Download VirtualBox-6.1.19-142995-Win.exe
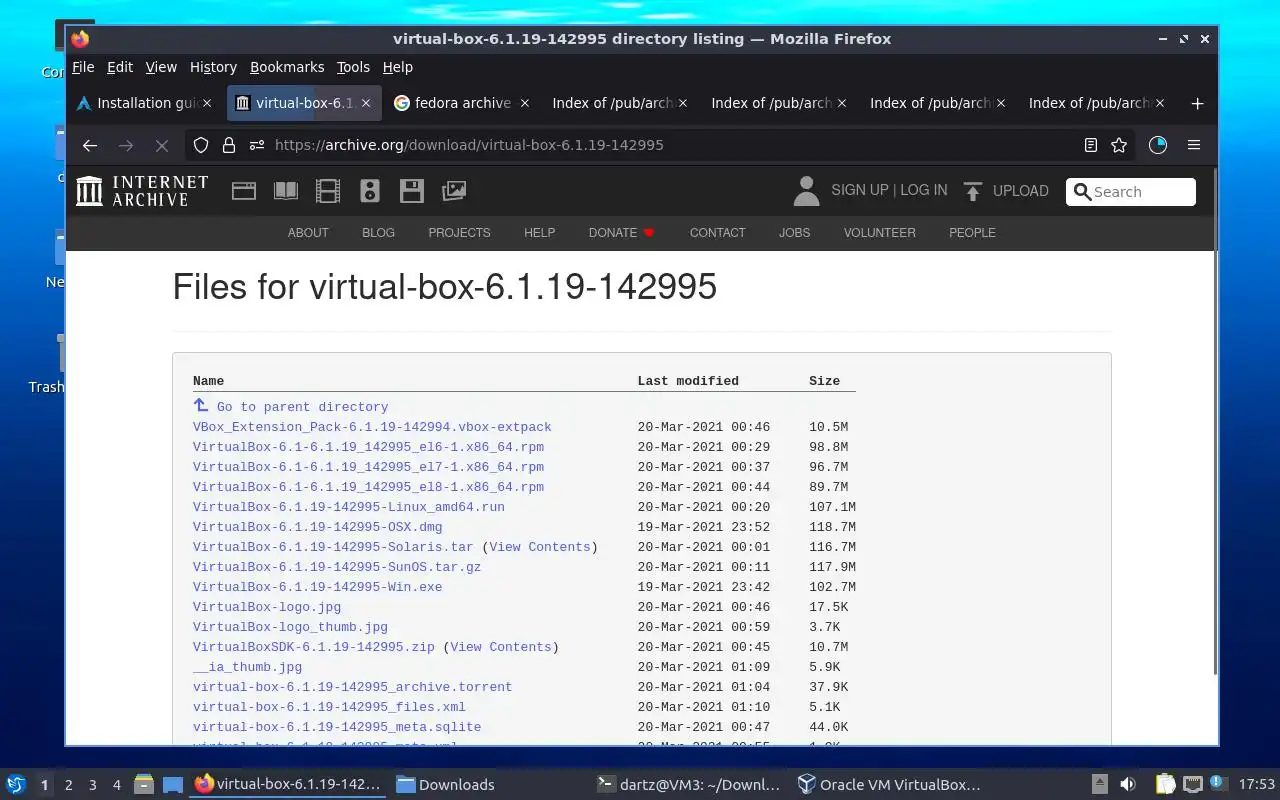This screenshot has height=800, width=1280. (317, 587)
